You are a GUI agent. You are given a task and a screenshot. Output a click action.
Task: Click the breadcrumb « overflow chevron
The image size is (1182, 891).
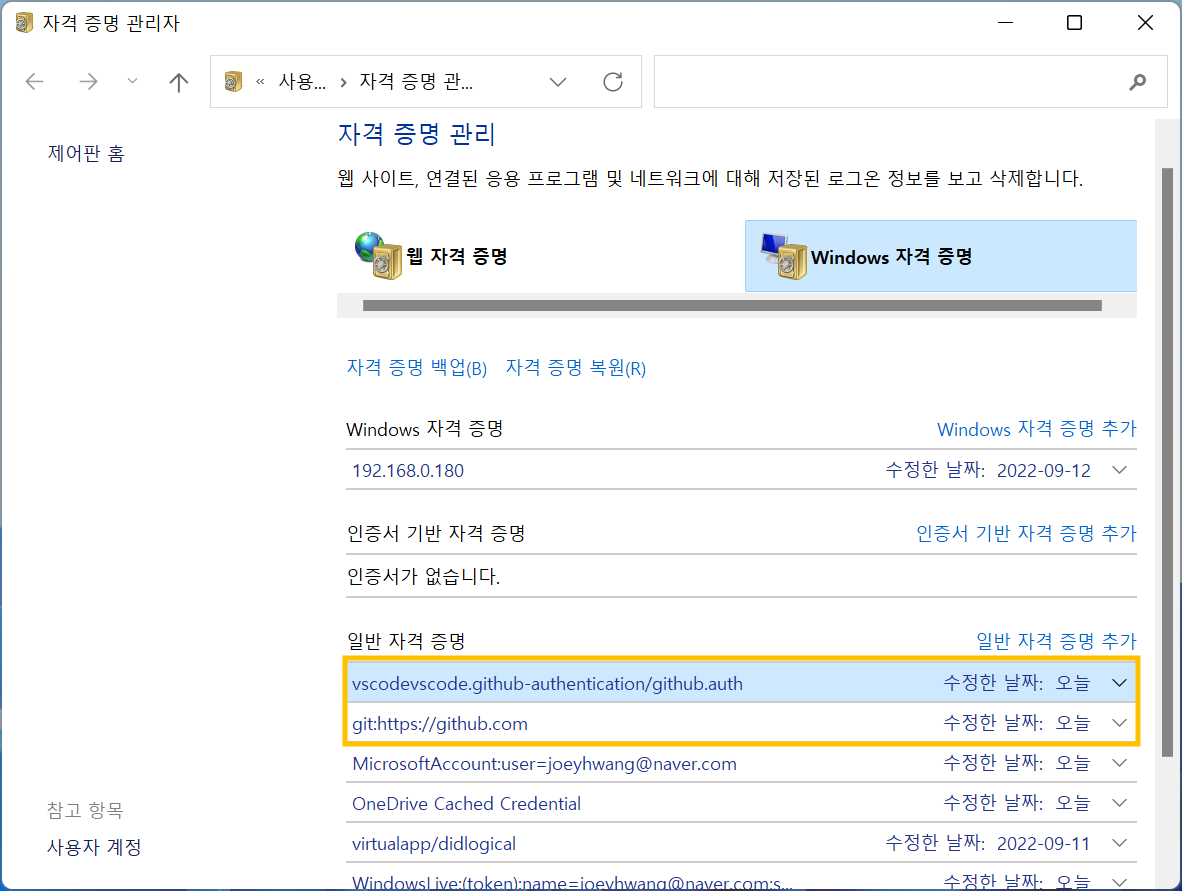coord(260,81)
